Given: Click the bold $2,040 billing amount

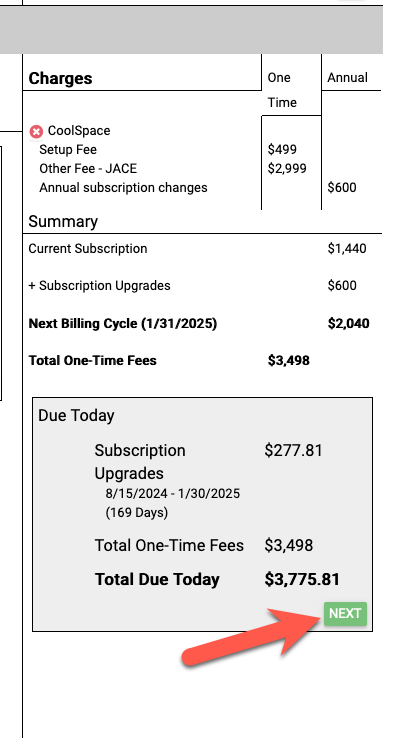Looking at the screenshot, I should pyautogui.click(x=348, y=323).
